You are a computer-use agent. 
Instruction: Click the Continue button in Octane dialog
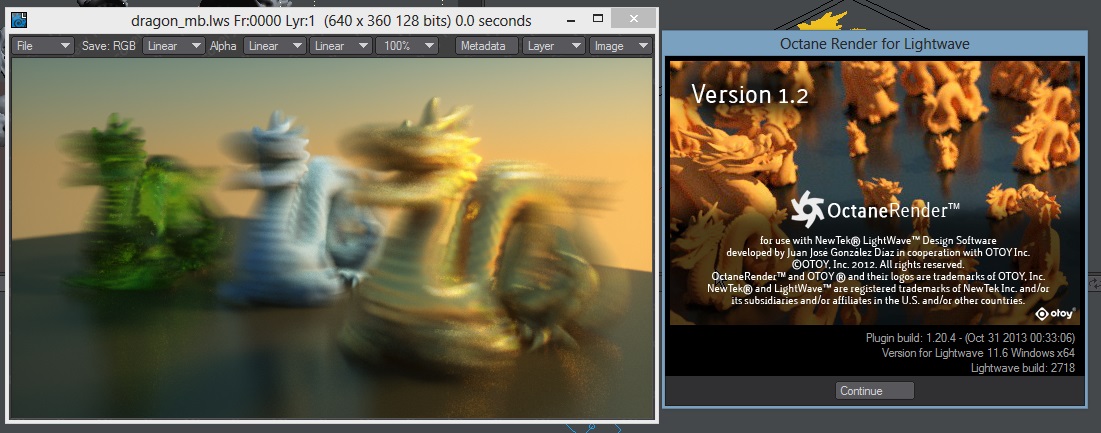[875, 391]
